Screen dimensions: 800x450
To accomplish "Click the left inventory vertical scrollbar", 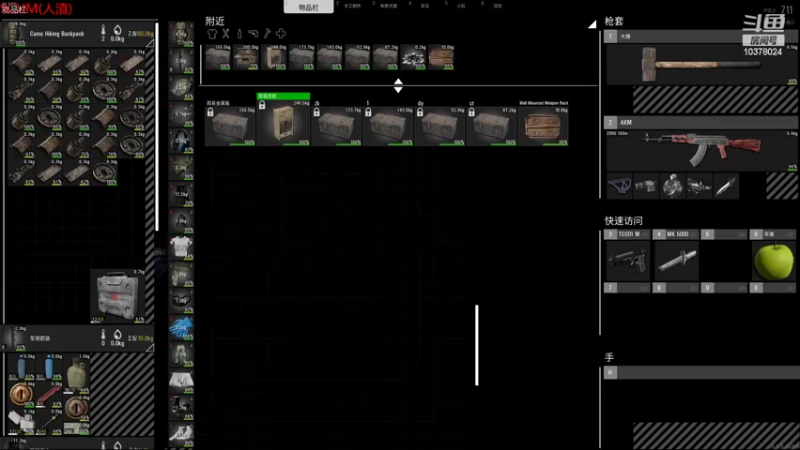I will [x=157, y=127].
